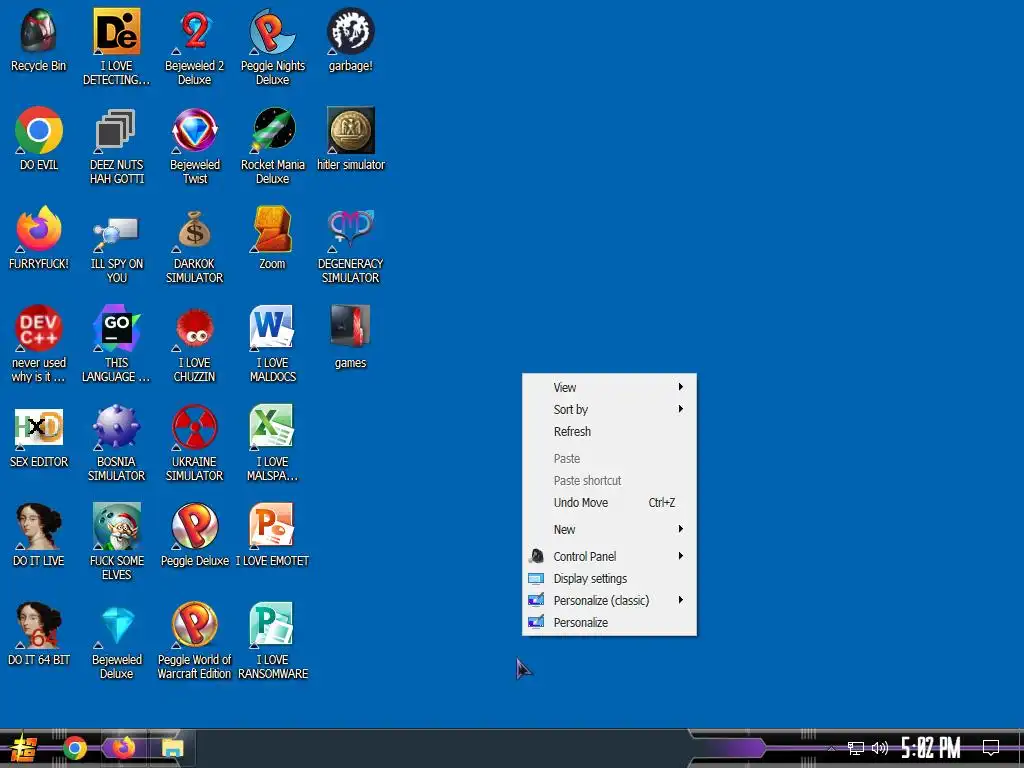Launch the Peggle Deluxe shortcut
Viewport: 1024px width, 768px height.
[195, 536]
